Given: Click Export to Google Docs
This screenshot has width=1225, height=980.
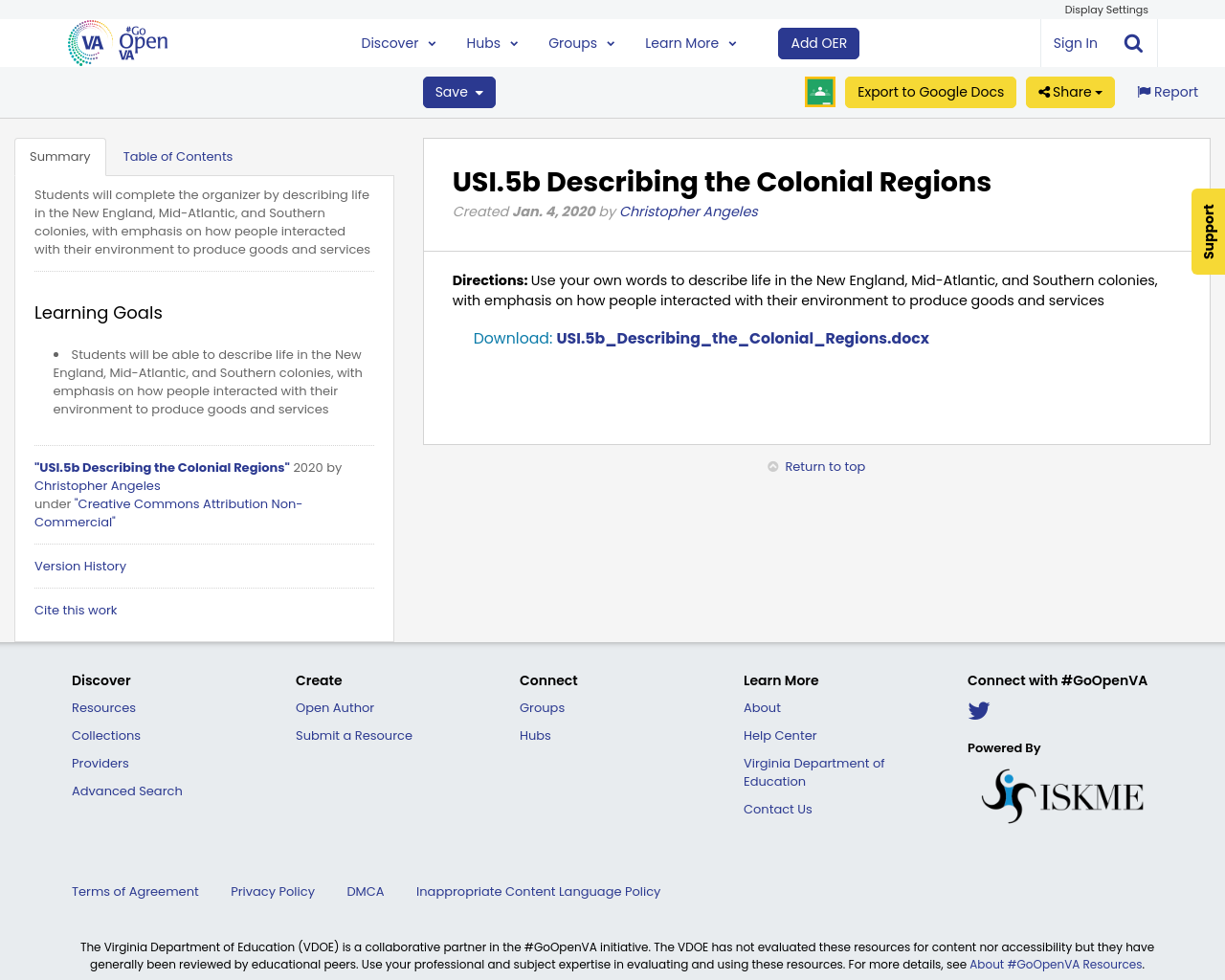Looking at the screenshot, I should [930, 91].
